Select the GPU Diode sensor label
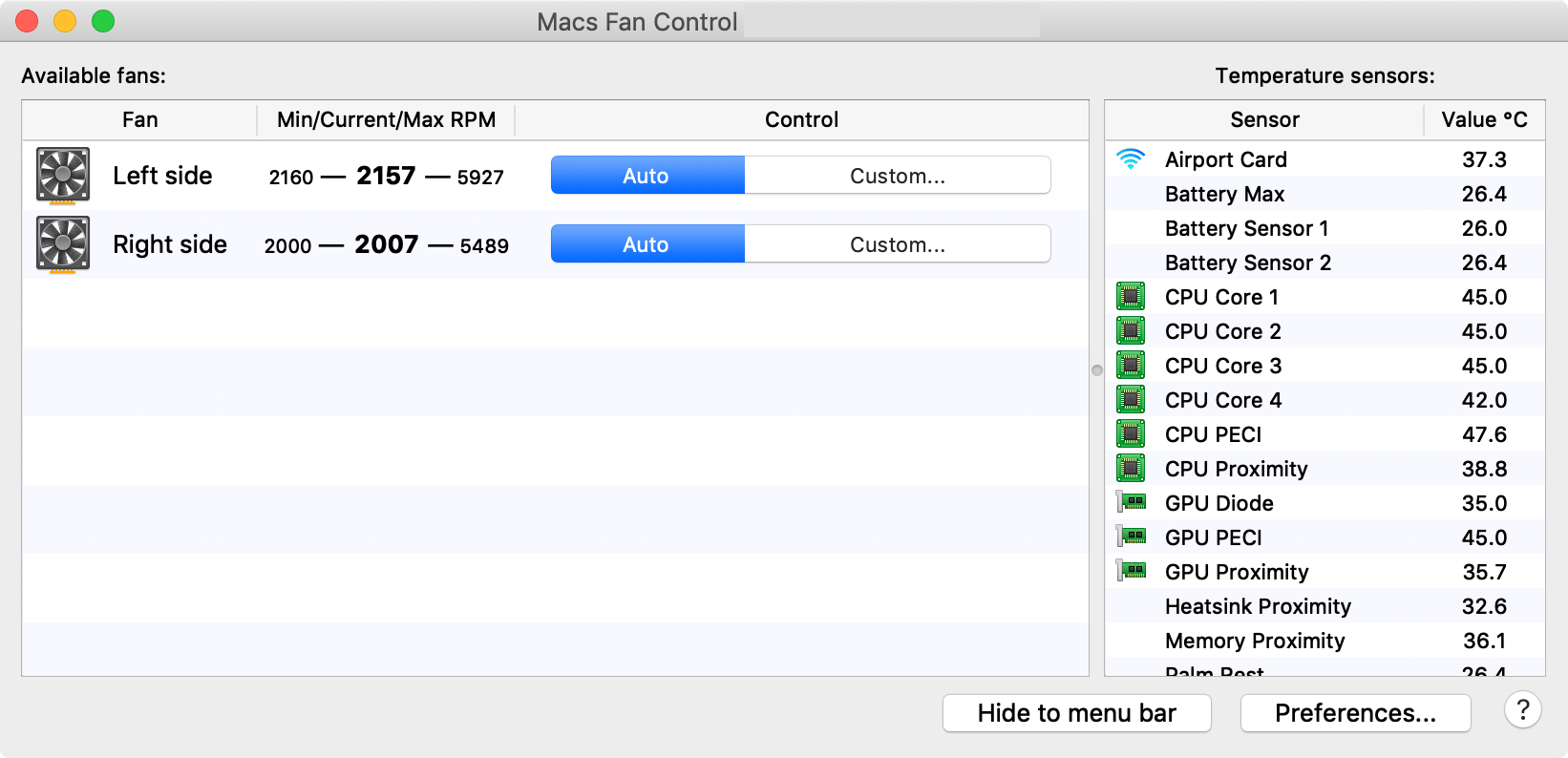This screenshot has width=1568, height=758. click(x=1219, y=503)
